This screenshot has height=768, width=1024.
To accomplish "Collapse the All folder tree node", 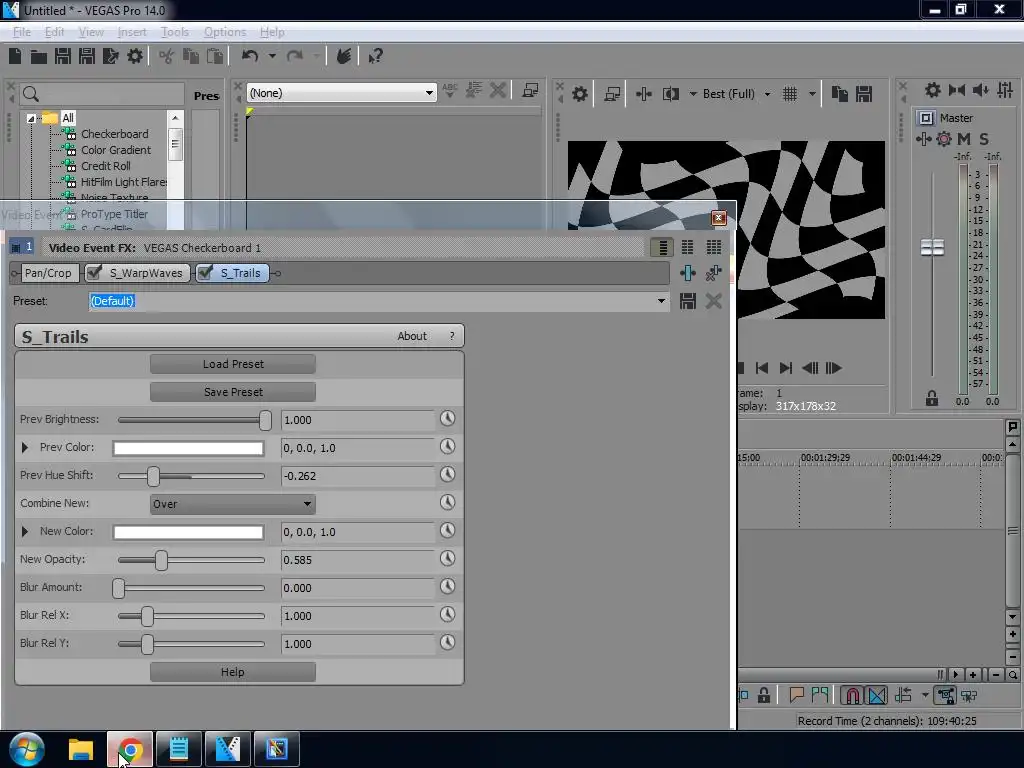I will point(31,118).
